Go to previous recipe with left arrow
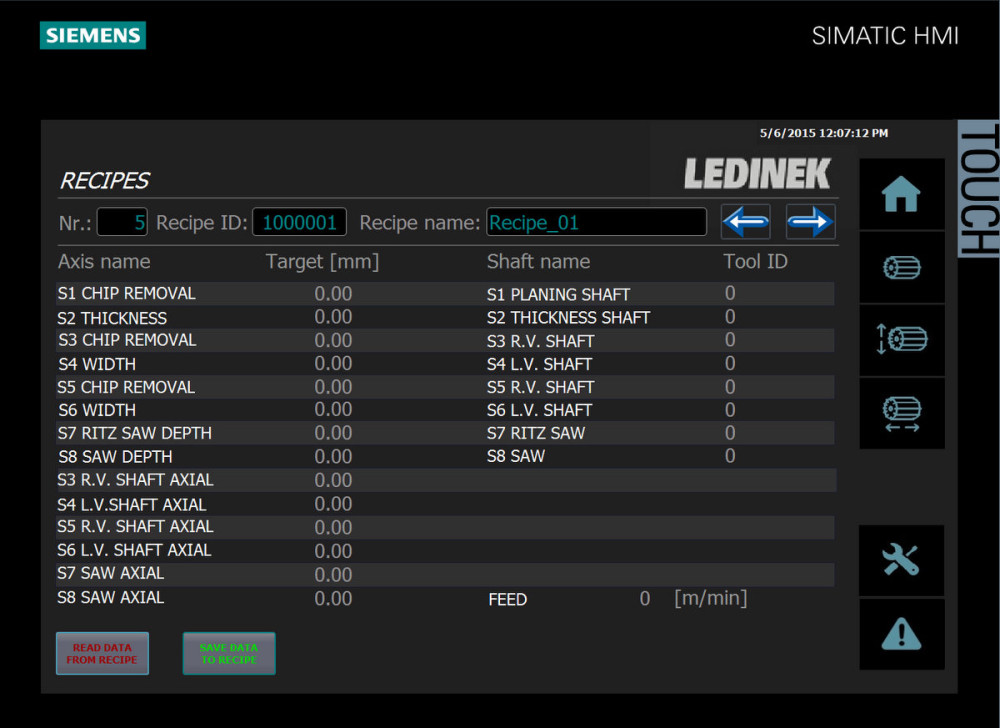 746,222
